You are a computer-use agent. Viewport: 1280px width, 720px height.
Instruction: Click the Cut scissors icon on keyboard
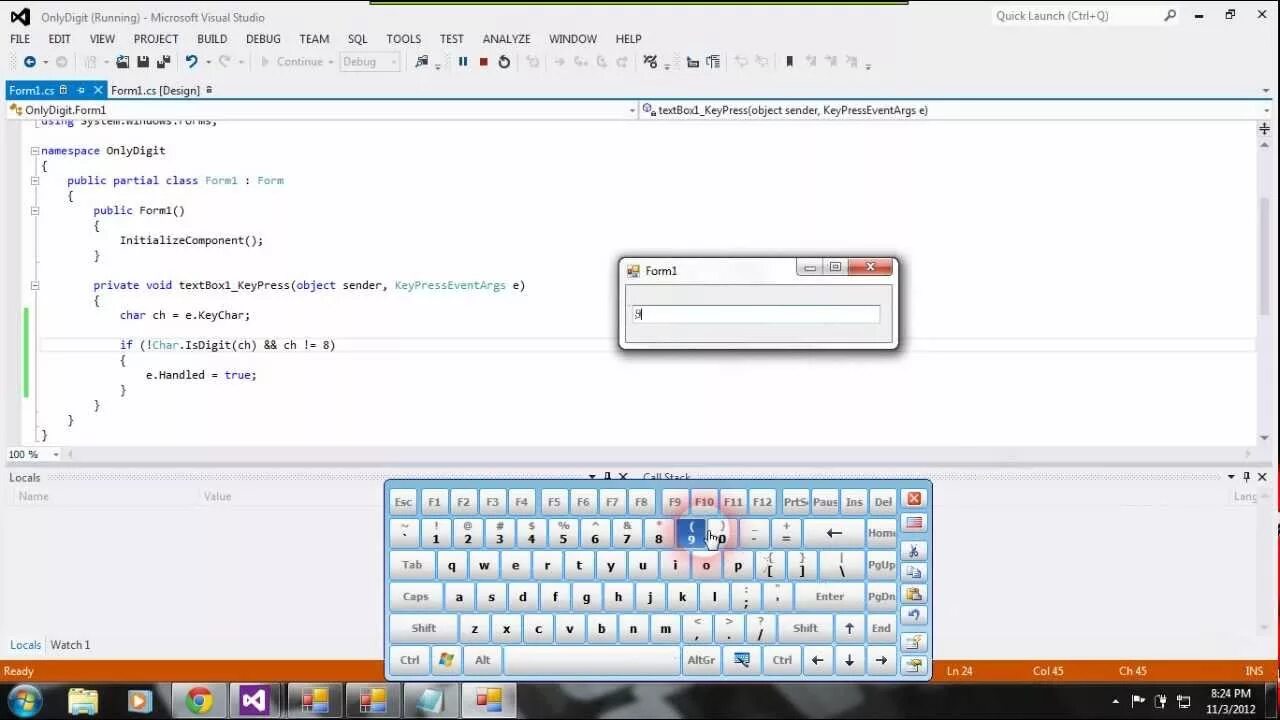tap(913, 551)
